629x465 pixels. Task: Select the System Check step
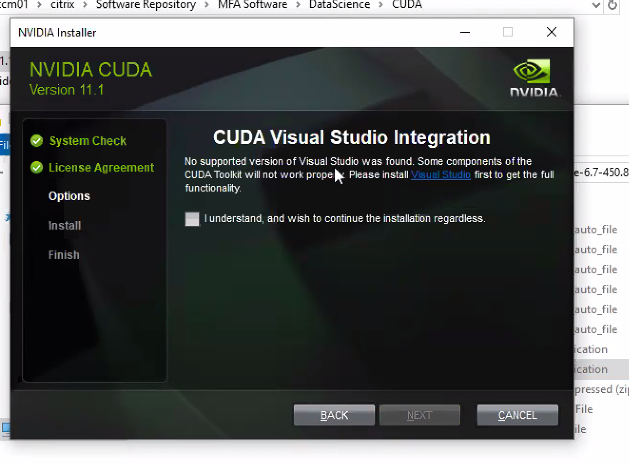pyautogui.click(x=87, y=141)
